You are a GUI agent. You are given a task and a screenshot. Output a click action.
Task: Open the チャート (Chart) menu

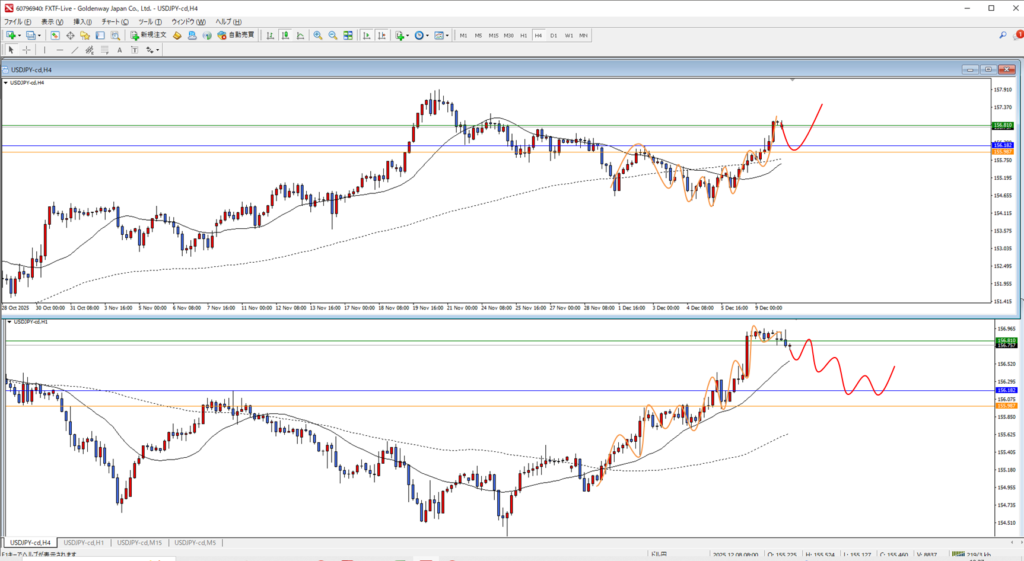click(113, 21)
